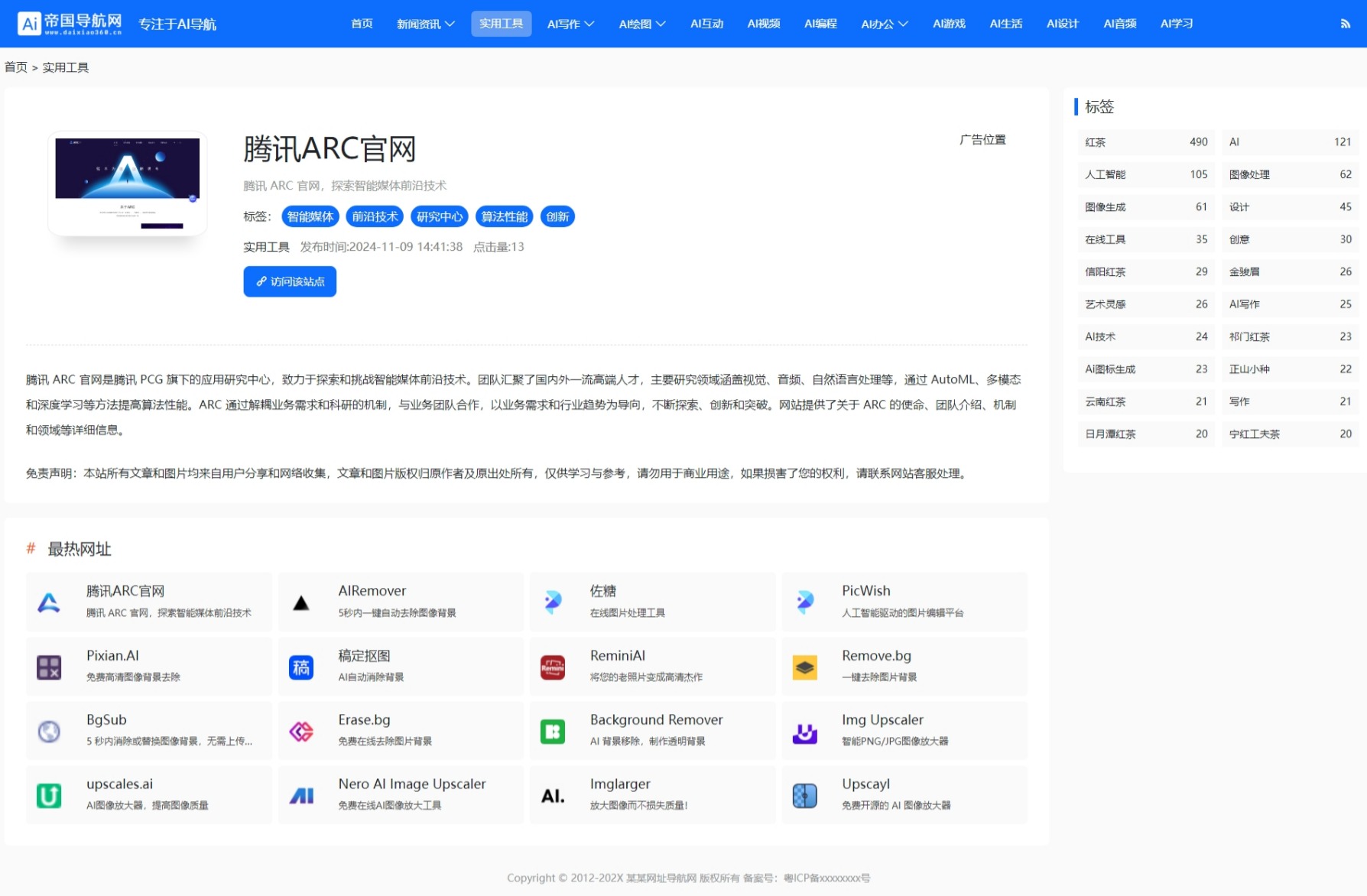Expand the AI写作 dropdown menu
Viewport: 1367px width, 896px height.
point(570,24)
